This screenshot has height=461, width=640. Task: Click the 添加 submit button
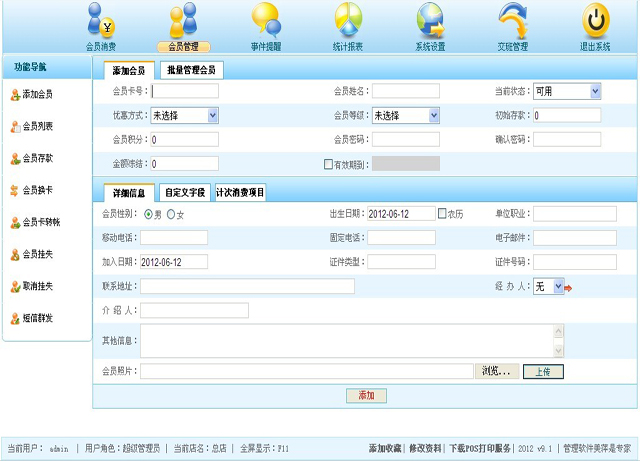(x=365, y=395)
